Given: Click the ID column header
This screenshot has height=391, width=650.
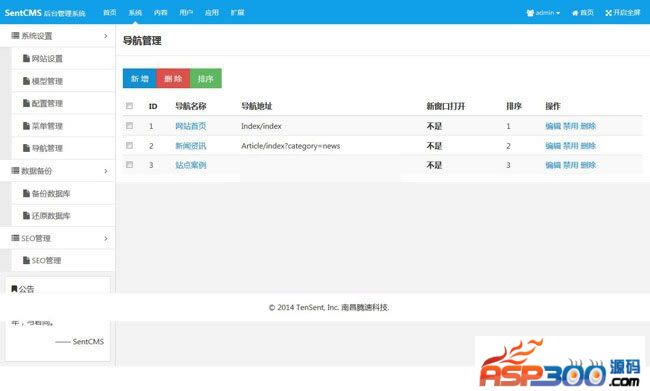Looking at the screenshot, I should tap(153, 107).
